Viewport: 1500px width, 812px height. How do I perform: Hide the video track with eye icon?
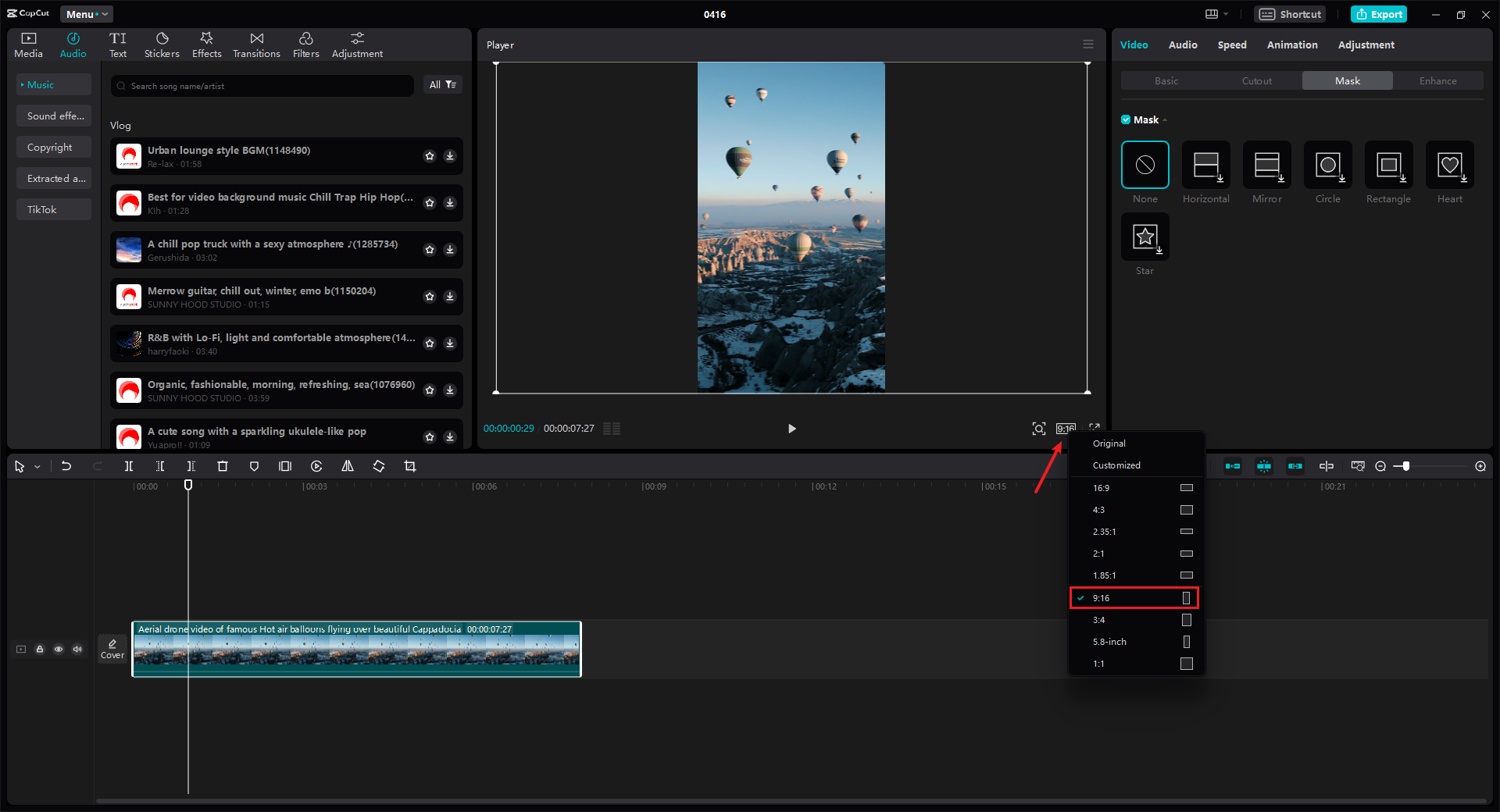(x=59, y=649)
